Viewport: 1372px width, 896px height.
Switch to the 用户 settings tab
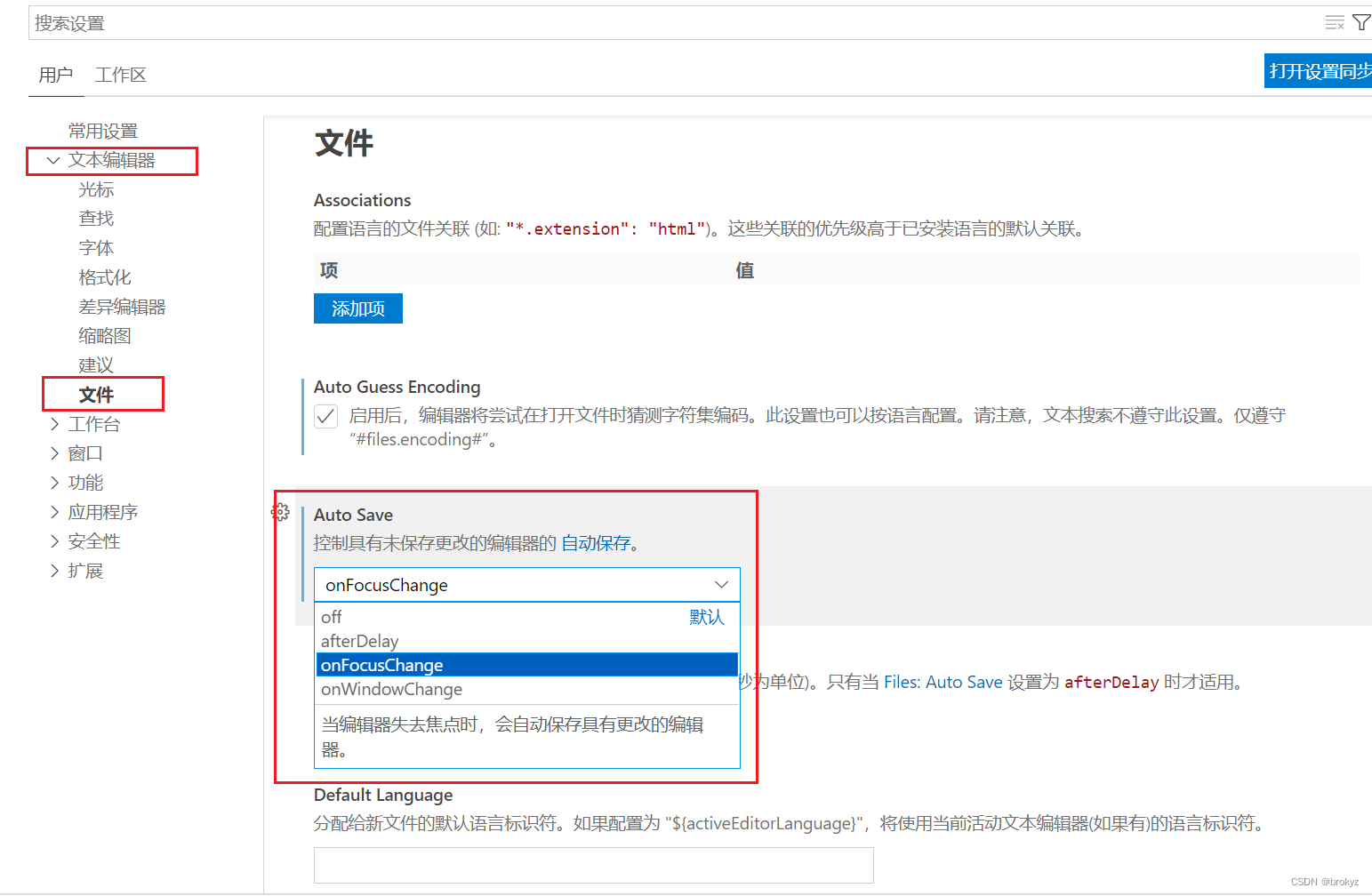(x=56, y=75)
